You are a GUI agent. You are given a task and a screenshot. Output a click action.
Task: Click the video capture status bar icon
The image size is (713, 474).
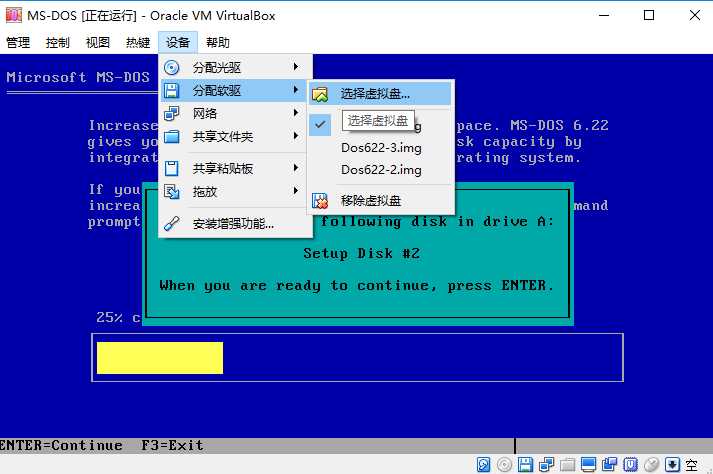tap(609, 464)
